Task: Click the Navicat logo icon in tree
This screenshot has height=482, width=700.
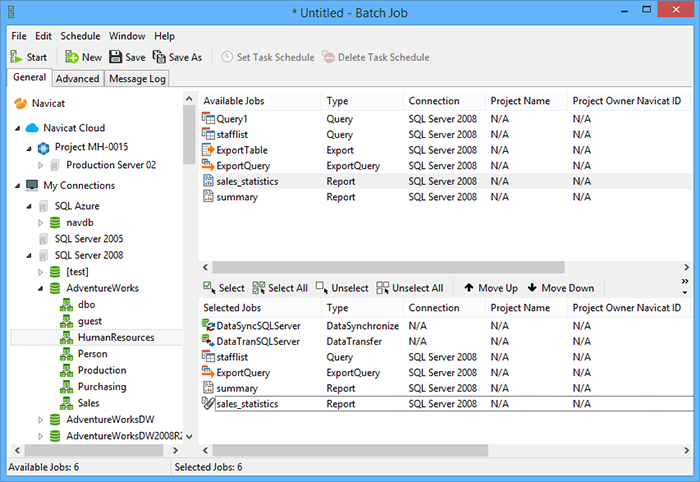Action: click(21, 104)
